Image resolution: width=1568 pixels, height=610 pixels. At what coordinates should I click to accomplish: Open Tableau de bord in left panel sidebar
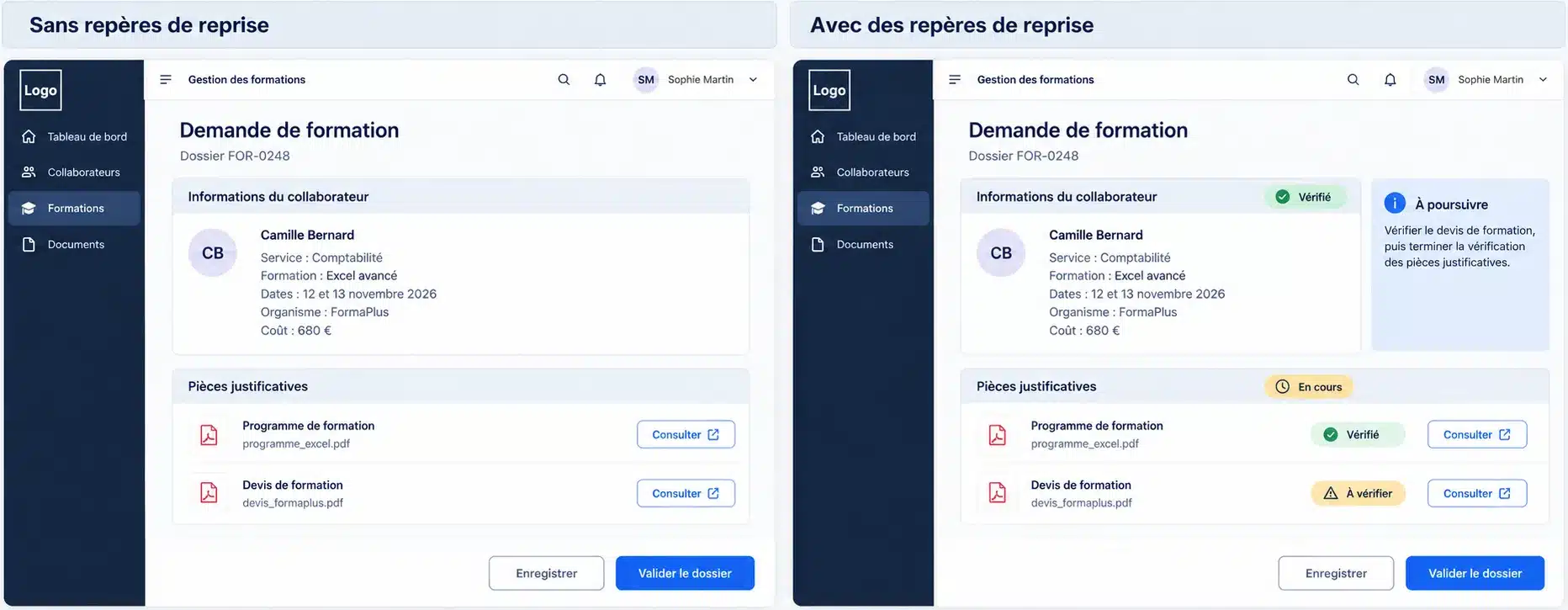click(x=74, y=136)
